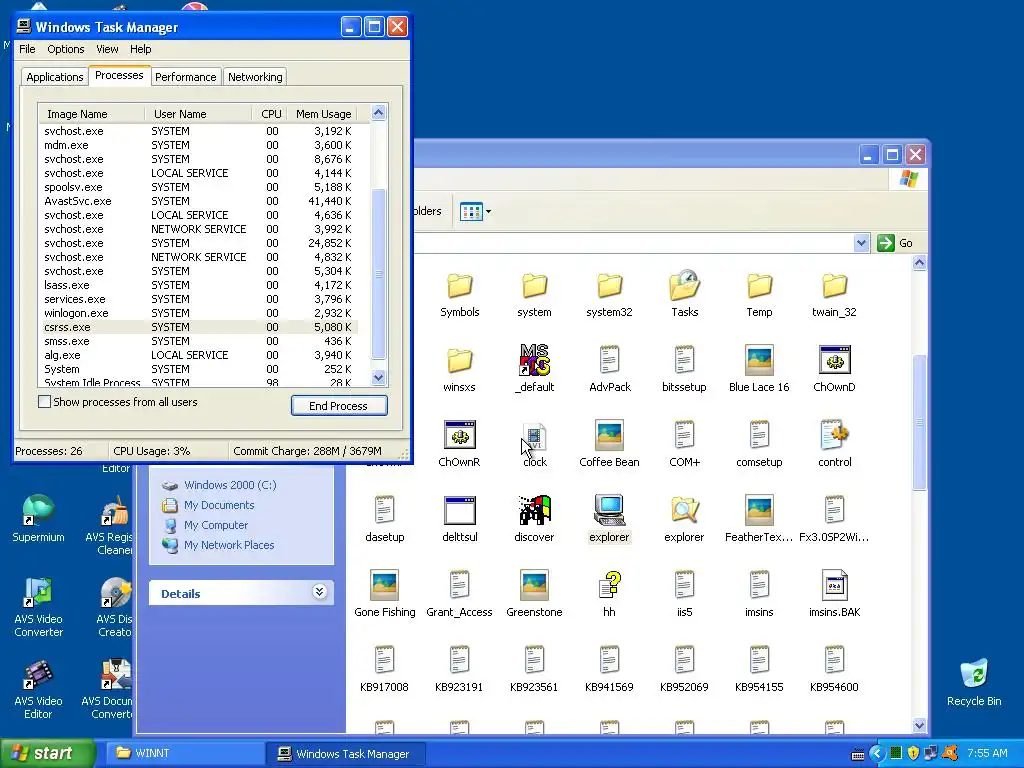Image resolution: width=1024 pixels, height=768 pixels.
Task: Sort processes by Image Name column
Action: pos(91,114)
